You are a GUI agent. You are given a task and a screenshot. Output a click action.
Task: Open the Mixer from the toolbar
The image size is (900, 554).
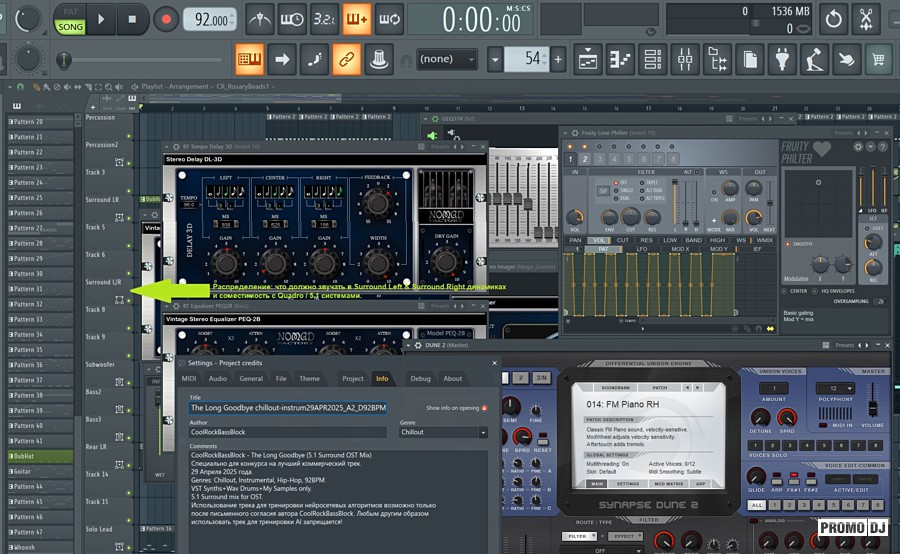[x=687, y=60]
